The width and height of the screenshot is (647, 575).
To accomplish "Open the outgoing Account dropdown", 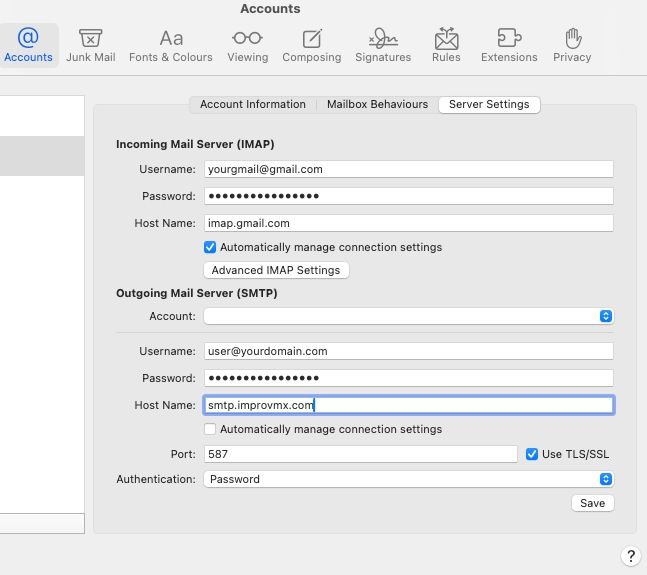I will point(408,316).
